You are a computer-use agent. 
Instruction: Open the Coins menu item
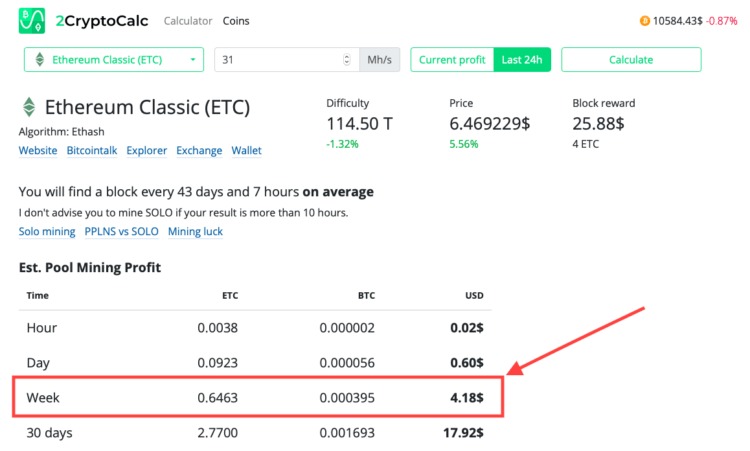[x=236, y=21]
